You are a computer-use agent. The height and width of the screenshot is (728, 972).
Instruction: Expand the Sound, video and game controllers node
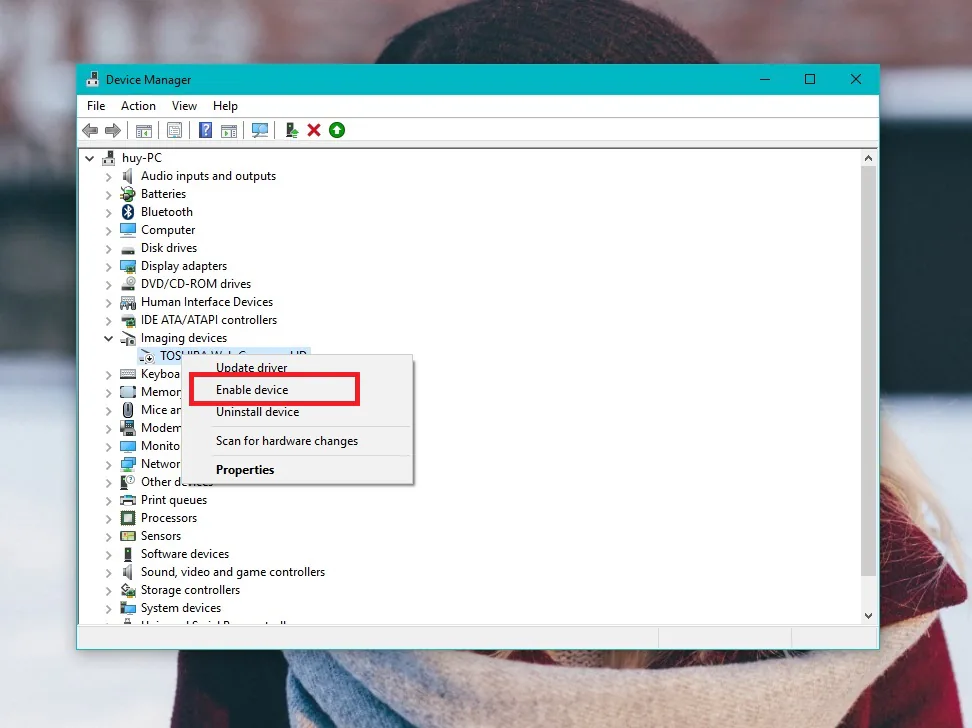pos(108,572)
